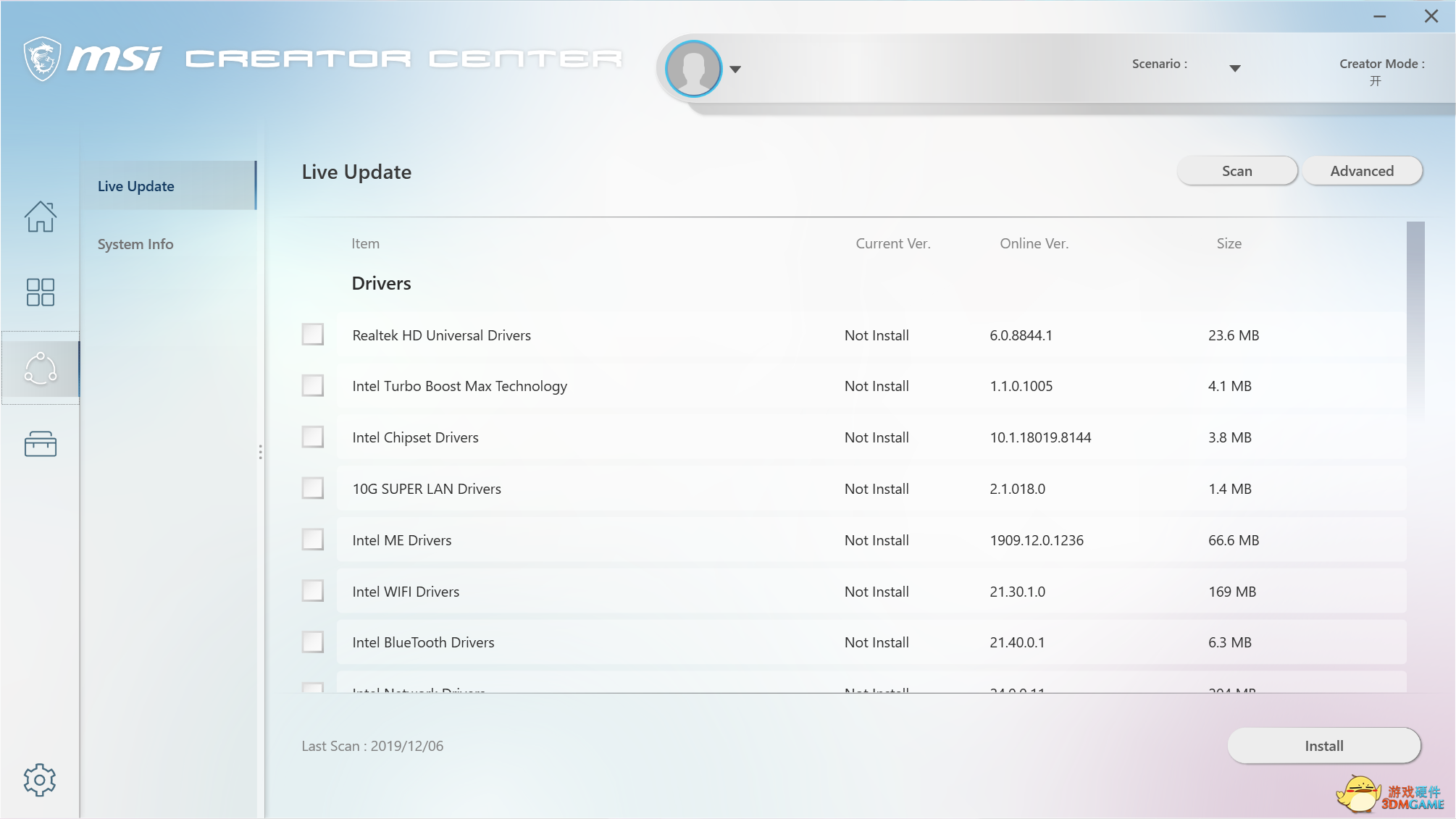Viewport: 1456px width, 819px height.
Task: Tick the Intel Chipset Drivers checkbox
Action: tap(313, 437)
